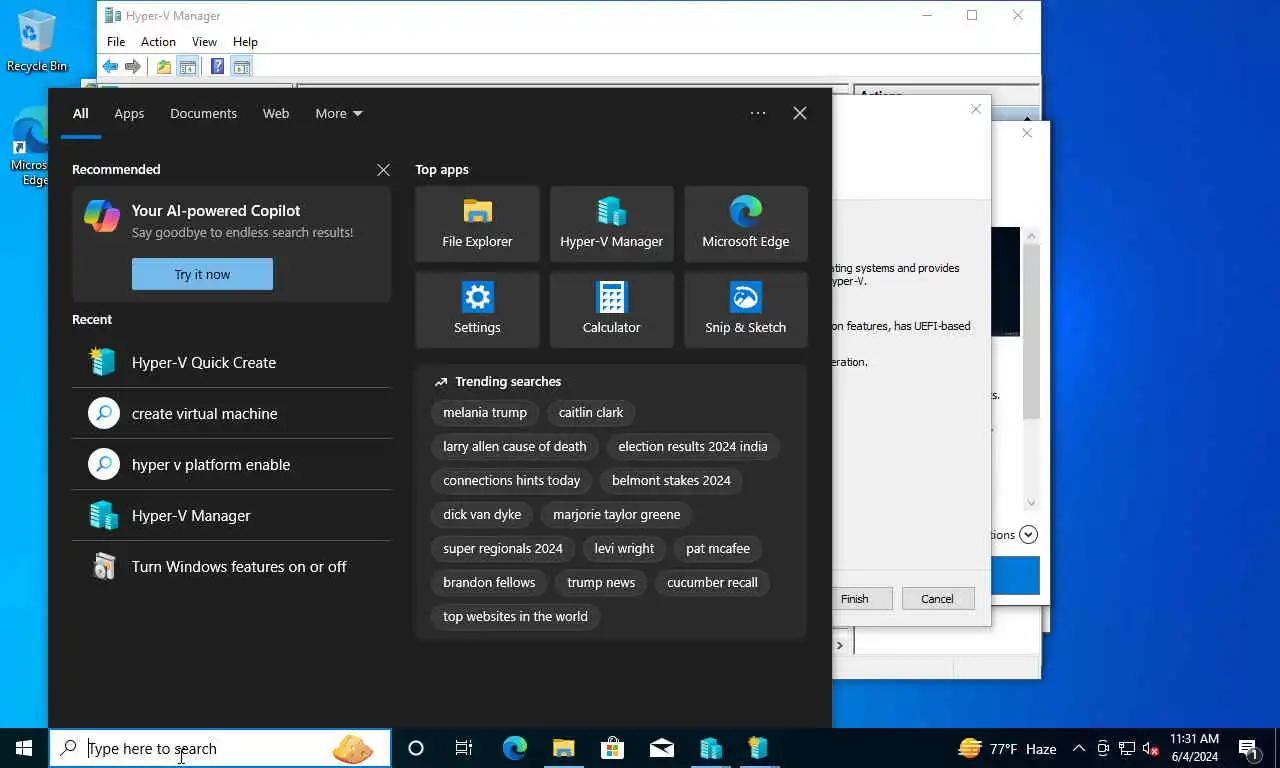This screenshot has width=1280, height=768.
Task: Close the wizard dialog behind search
Action: [x=976, y=109]
